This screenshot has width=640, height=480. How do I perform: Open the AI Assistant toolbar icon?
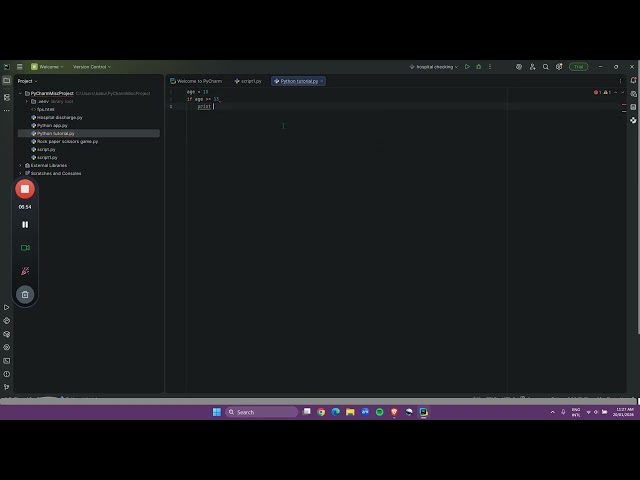pos(519,67)
